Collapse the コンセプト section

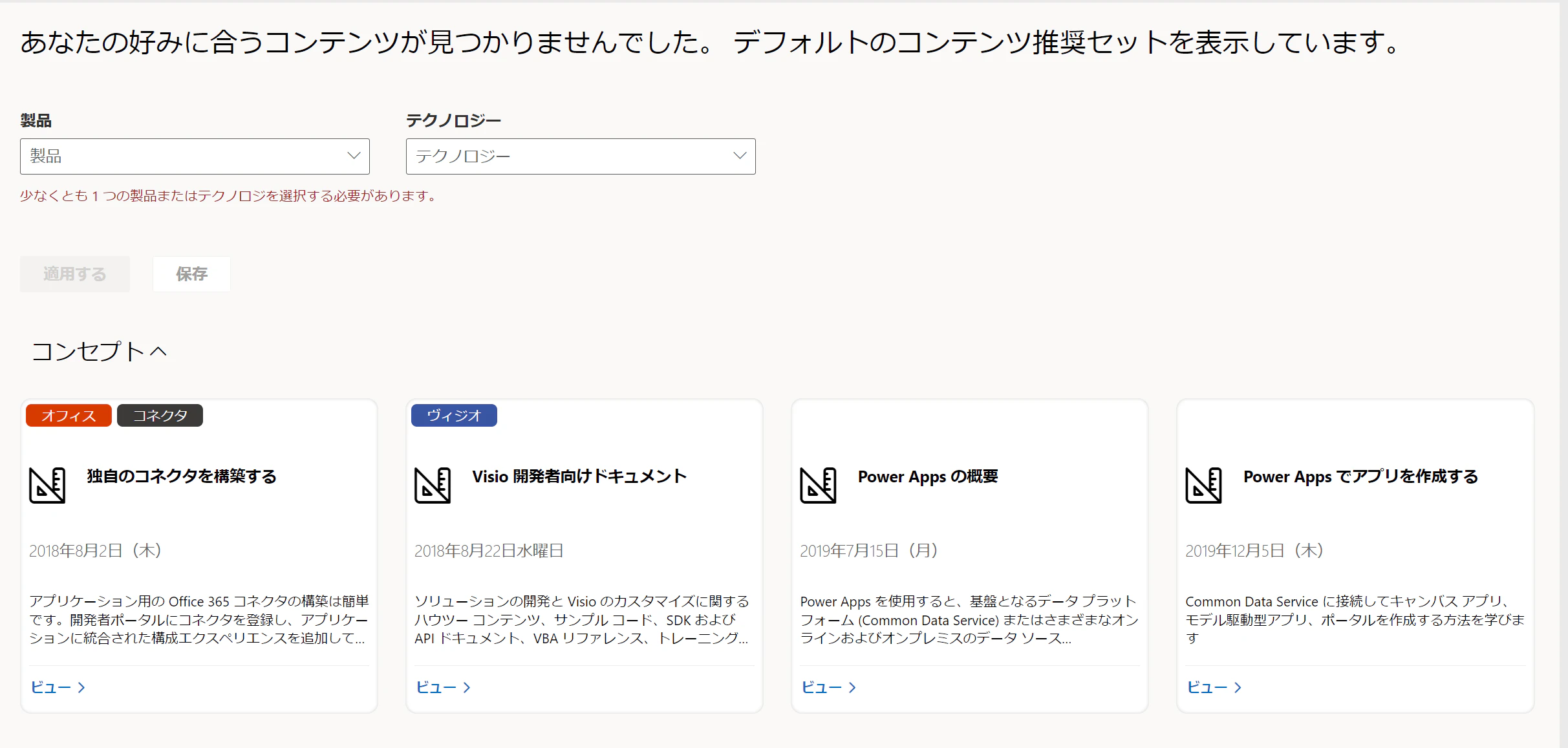pos(99,352)
